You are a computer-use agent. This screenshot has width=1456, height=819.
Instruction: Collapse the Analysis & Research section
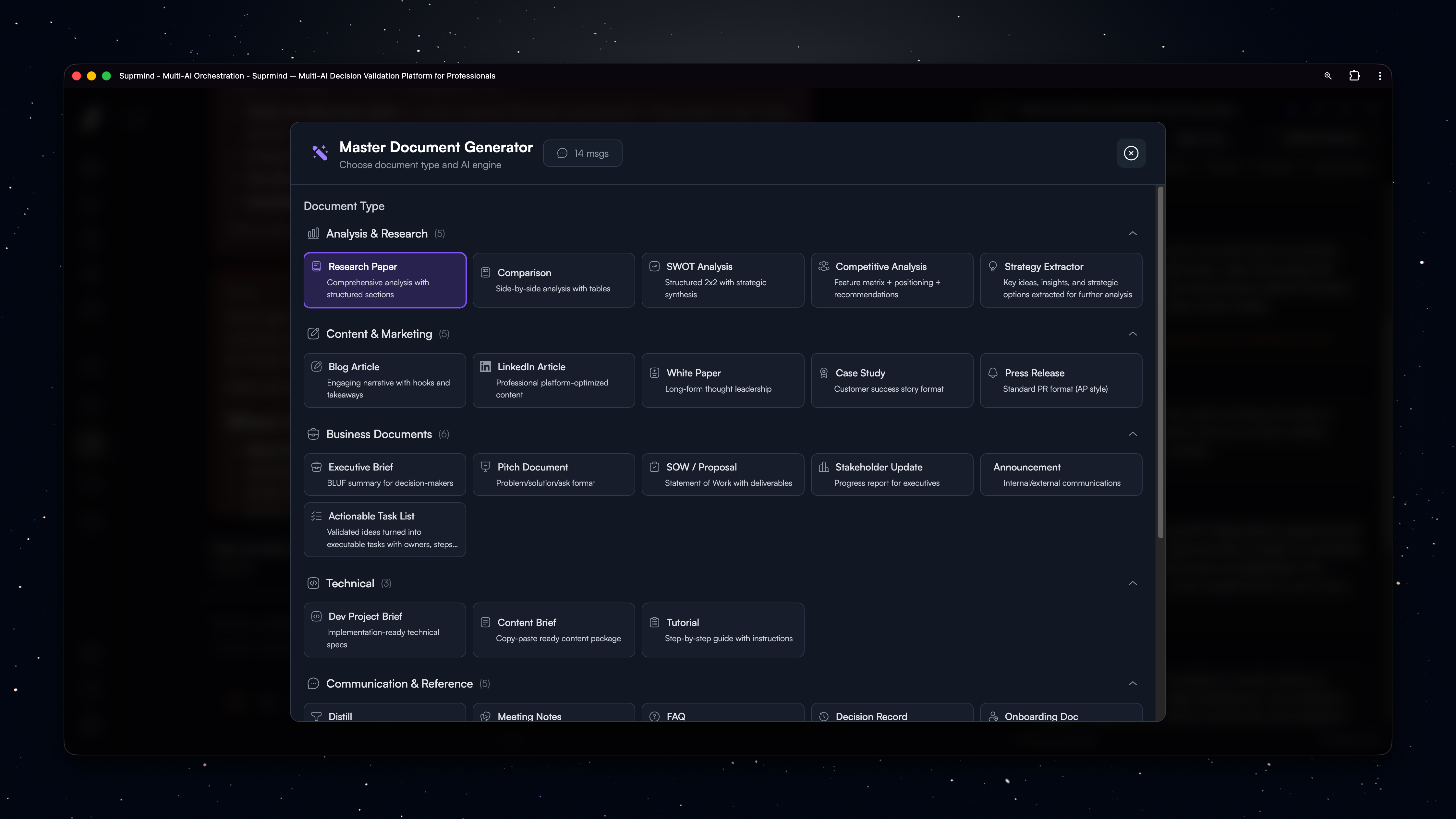(x=1133, y=233)
